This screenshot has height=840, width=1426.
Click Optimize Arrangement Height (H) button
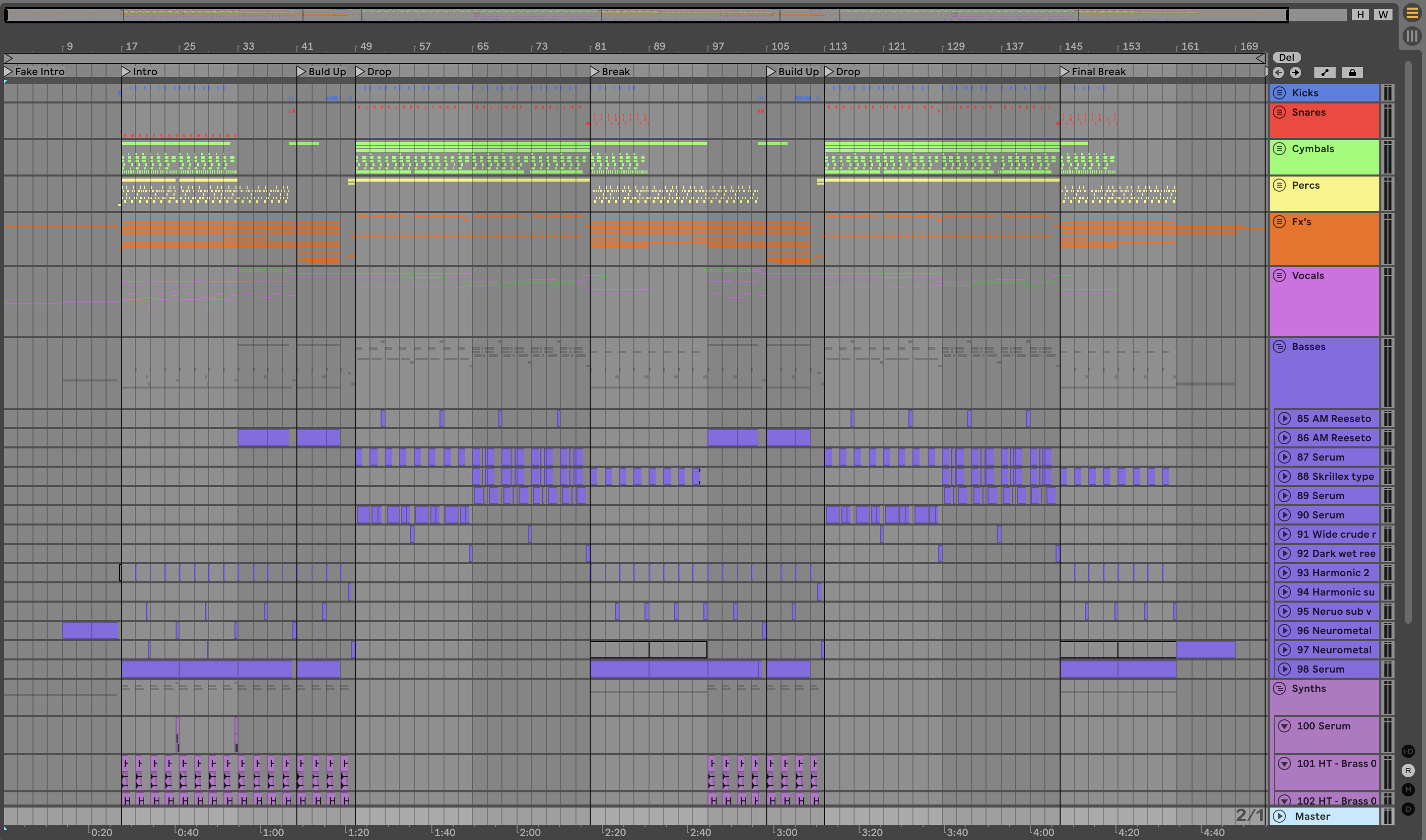[x=1360, y=15]
